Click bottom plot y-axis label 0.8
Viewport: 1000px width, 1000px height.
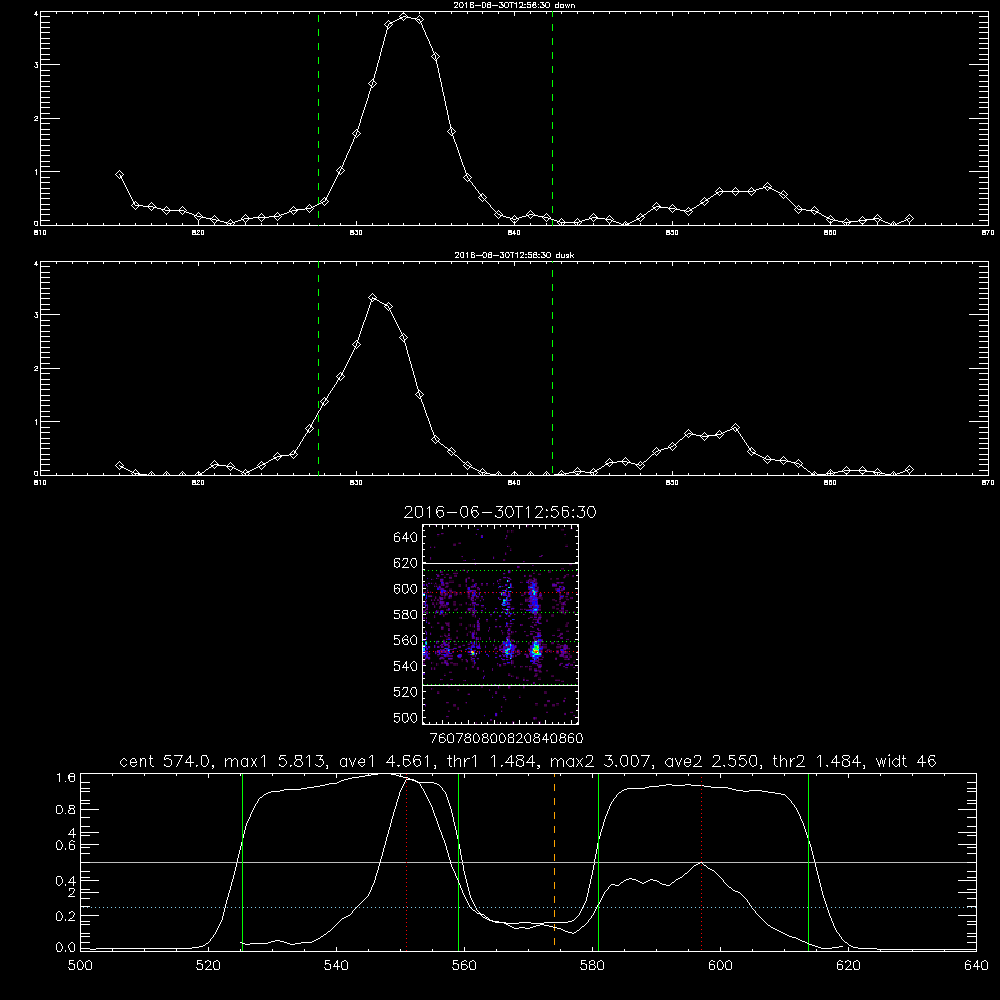tap(66, 810)
